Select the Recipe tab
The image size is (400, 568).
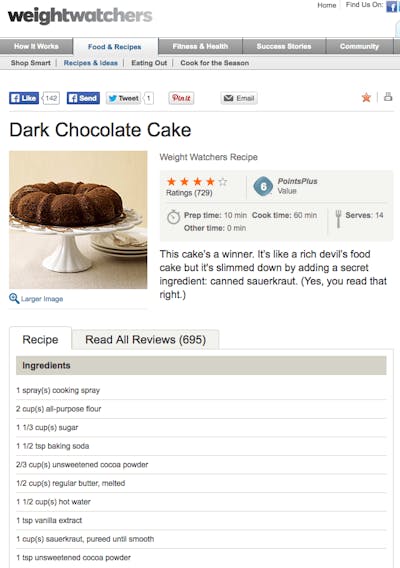(x=40, y=339)
